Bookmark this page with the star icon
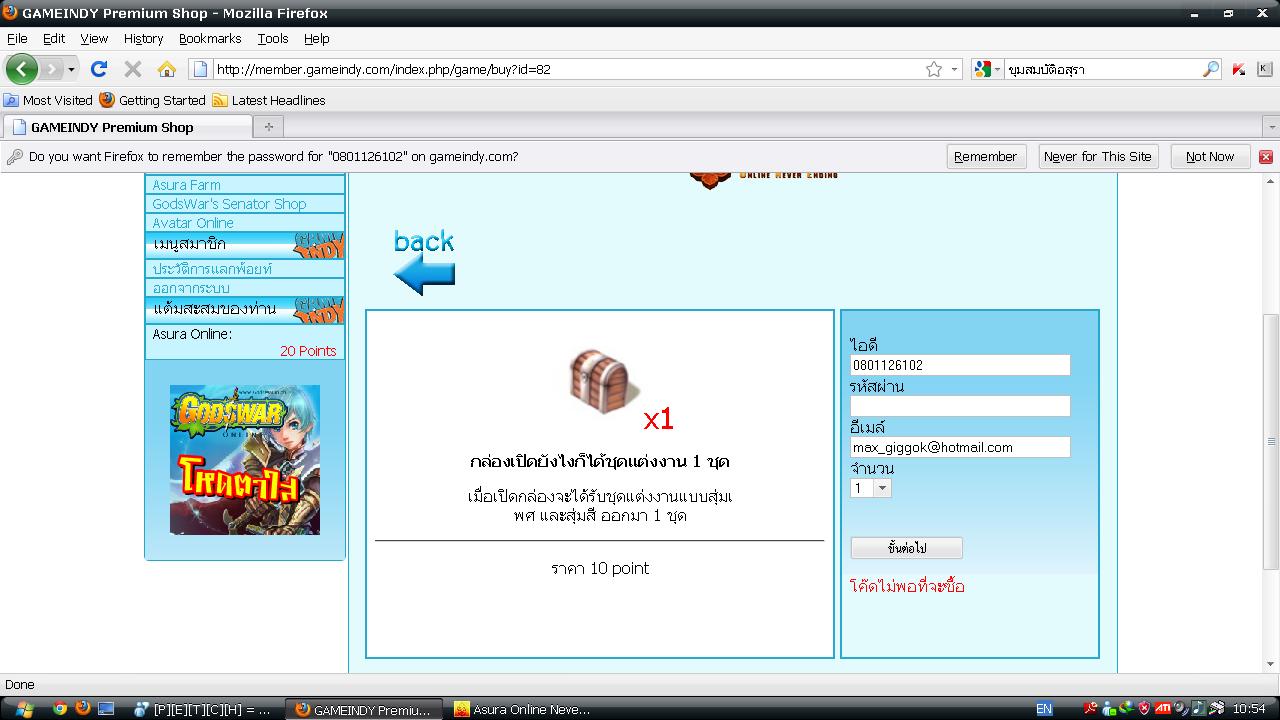 (934, 69)
